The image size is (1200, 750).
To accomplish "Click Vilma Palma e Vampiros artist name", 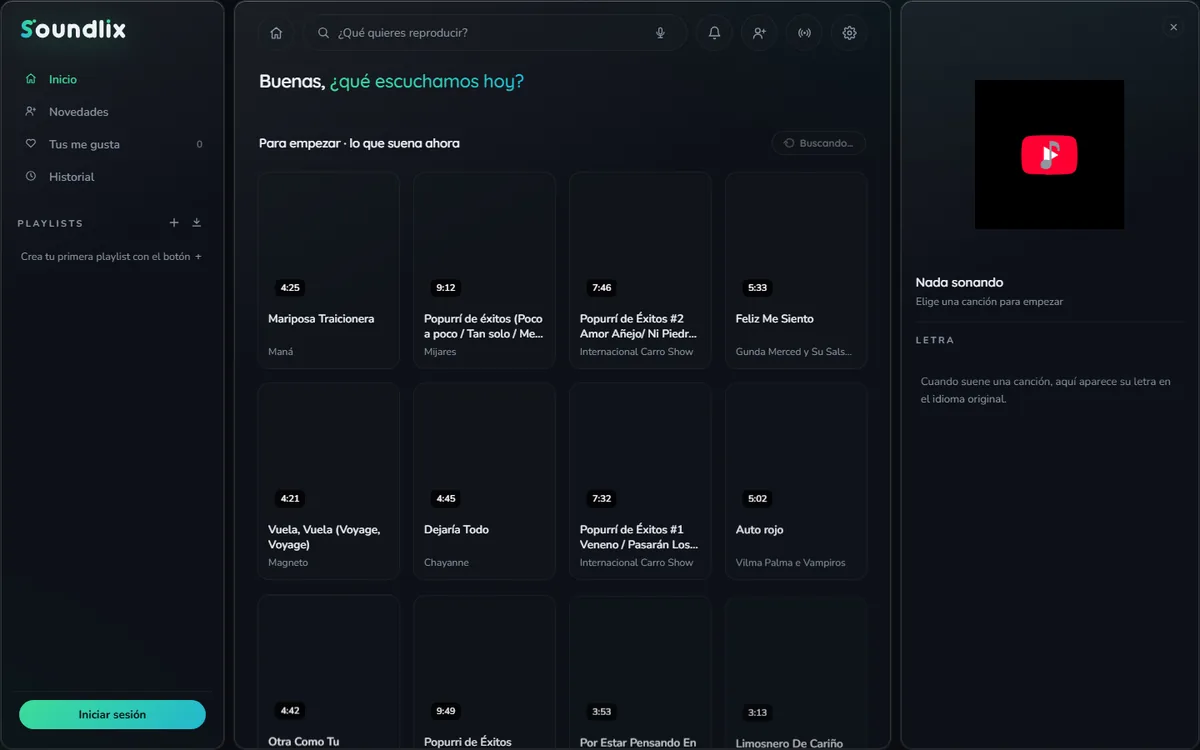I will (790, 563).
